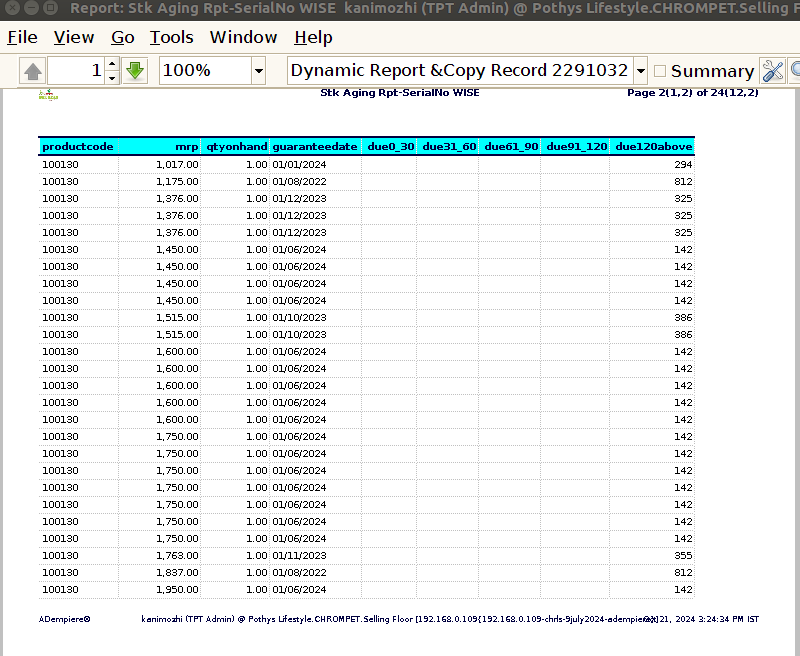The height and width of the screenshot is (656, 800).
Task: Increase page number using spinner up arrow
Action: coord(112,64)
